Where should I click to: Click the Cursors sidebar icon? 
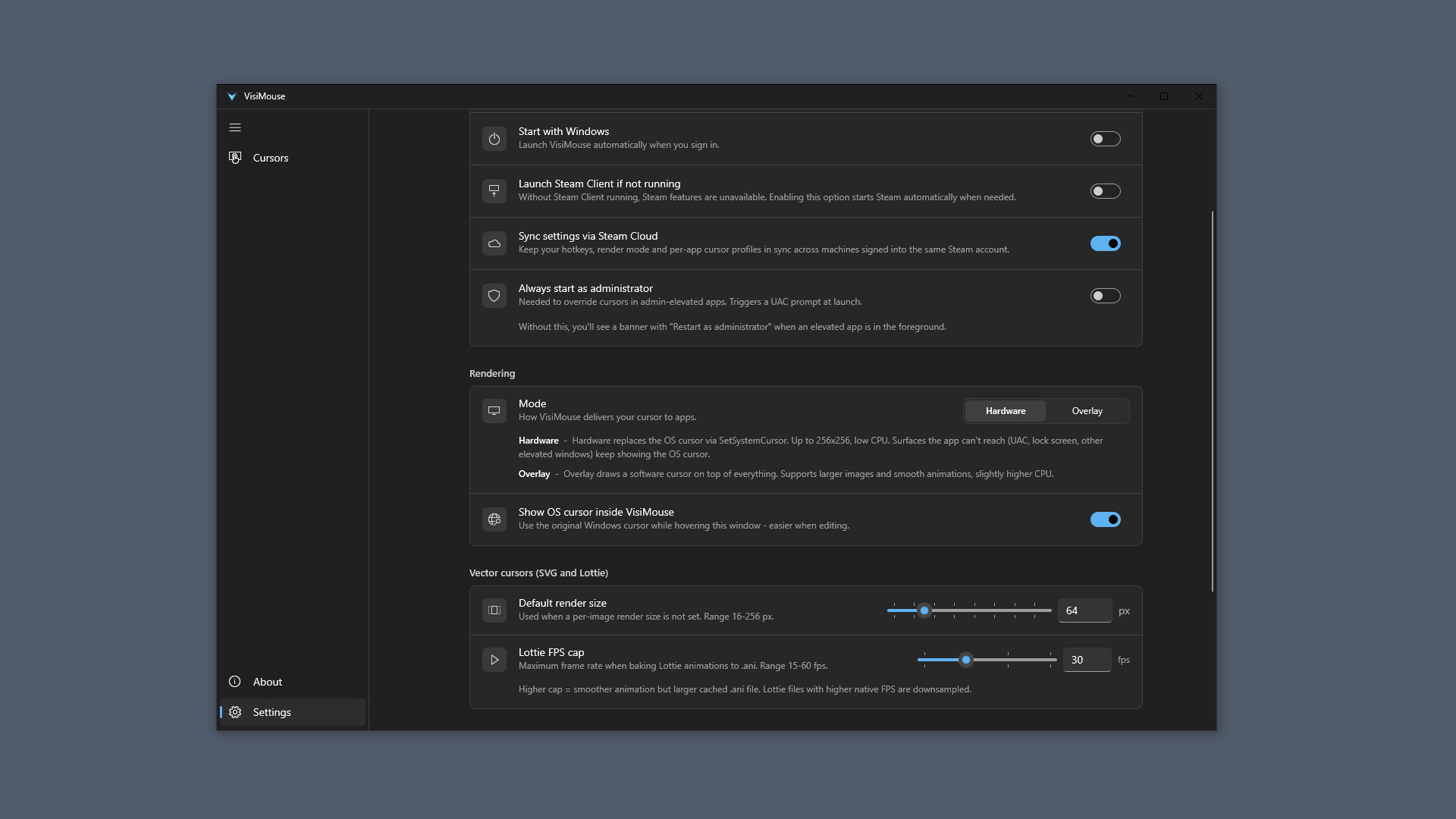[235, 158]
